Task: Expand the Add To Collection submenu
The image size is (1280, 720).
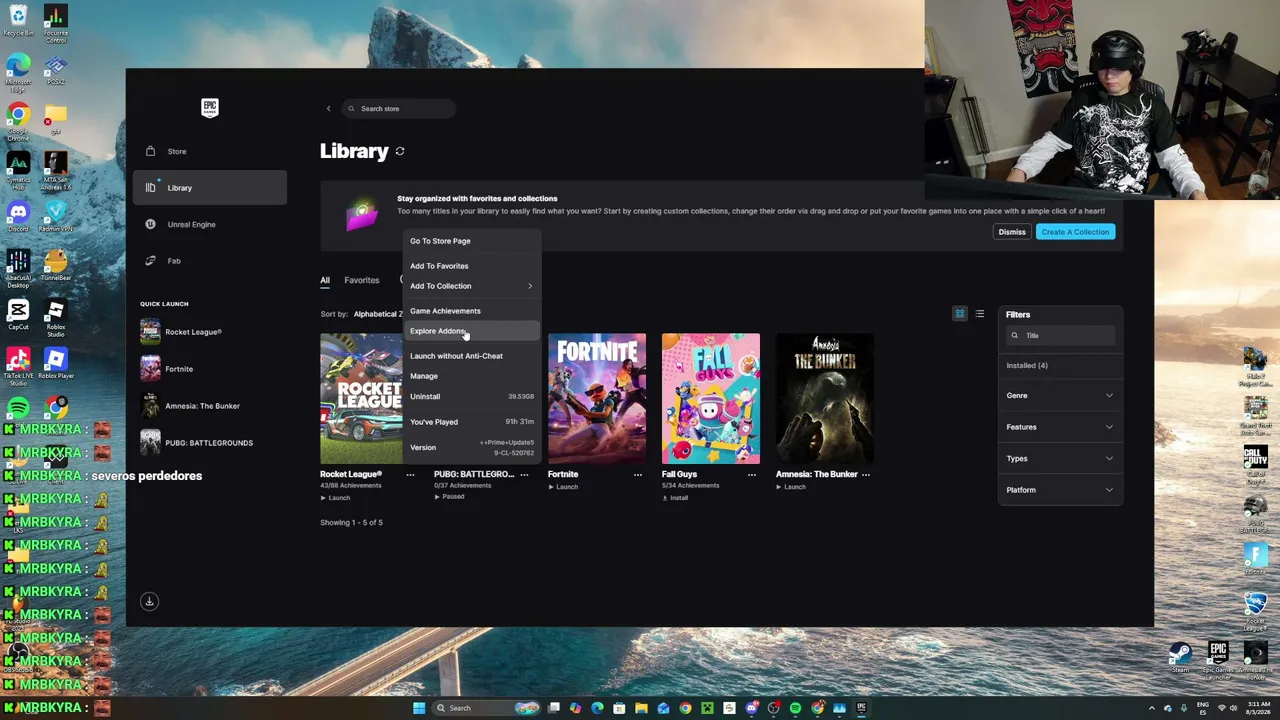Action: [x=471, y=286]
